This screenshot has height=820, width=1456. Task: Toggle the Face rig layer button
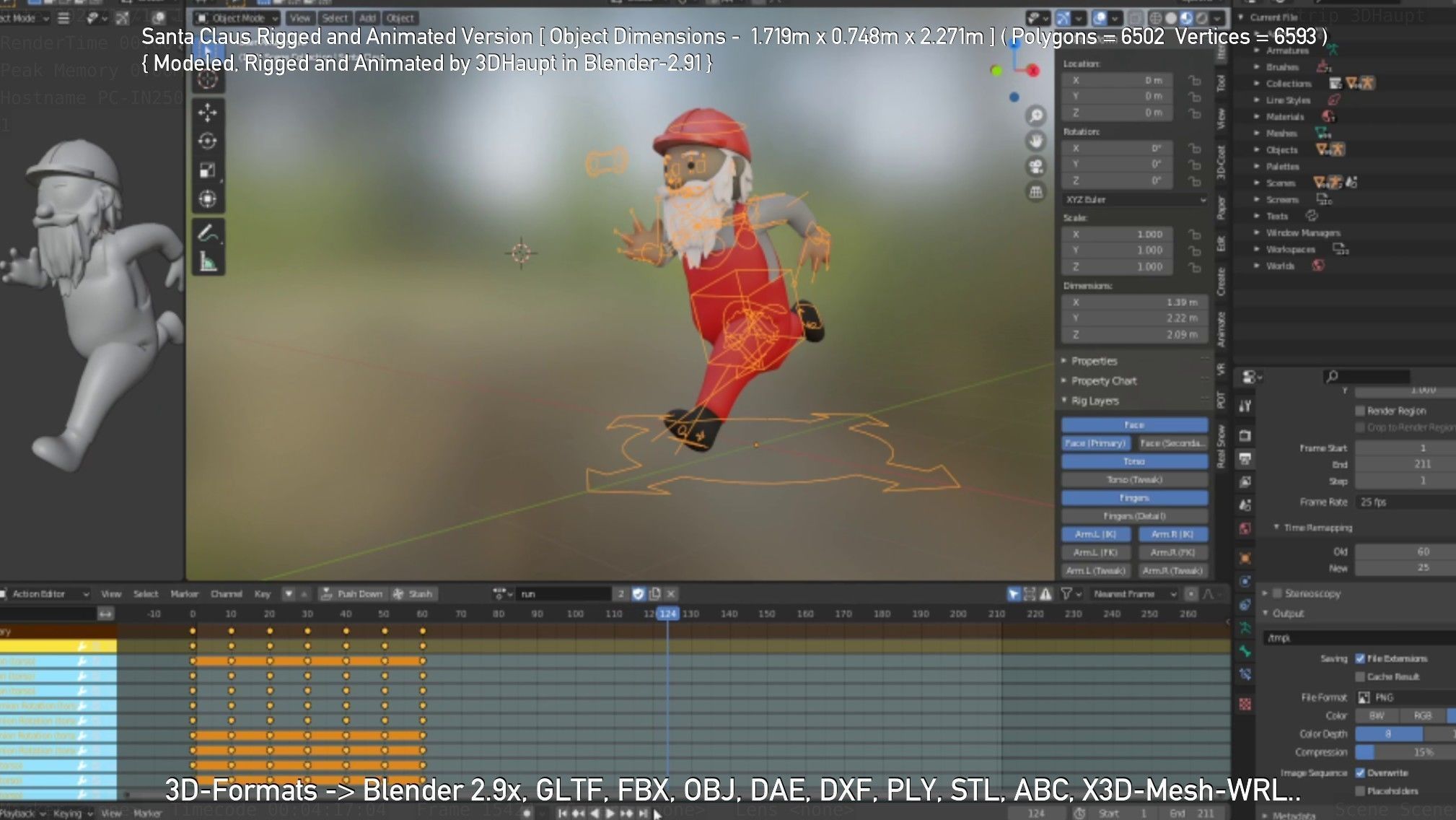point(1134,424)
